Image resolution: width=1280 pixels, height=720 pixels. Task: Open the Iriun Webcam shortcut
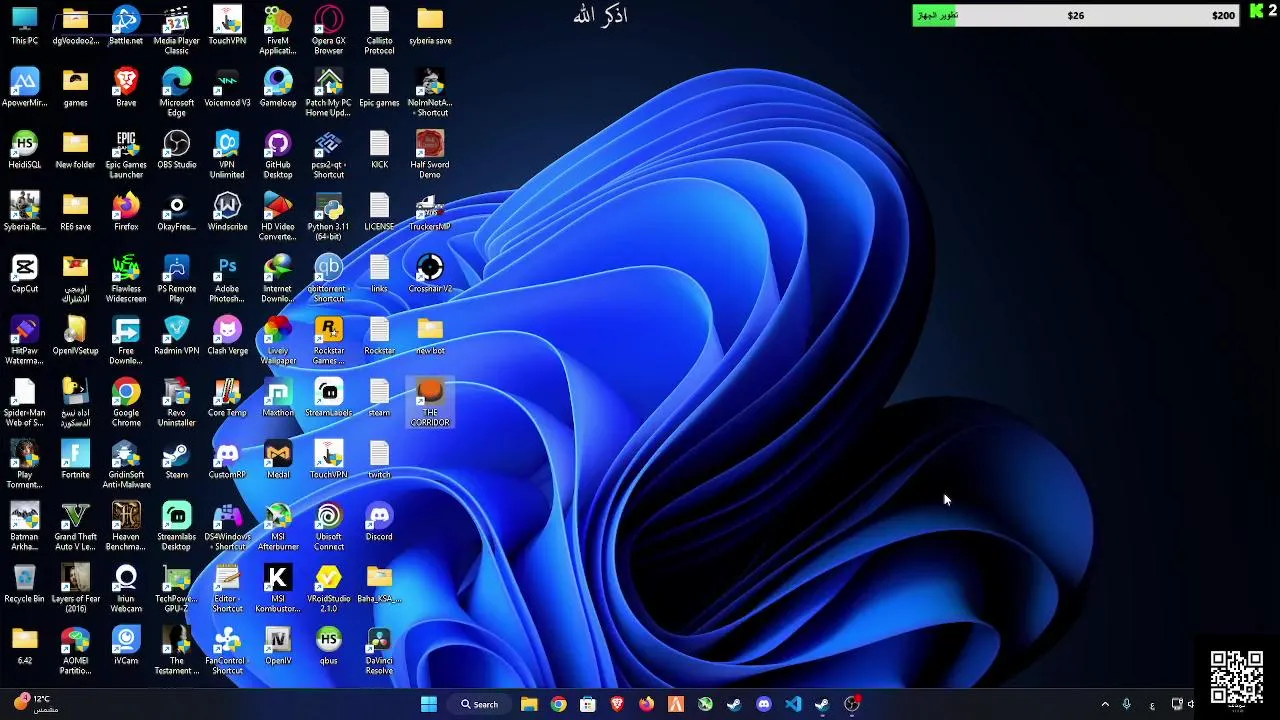click(126, 589)
